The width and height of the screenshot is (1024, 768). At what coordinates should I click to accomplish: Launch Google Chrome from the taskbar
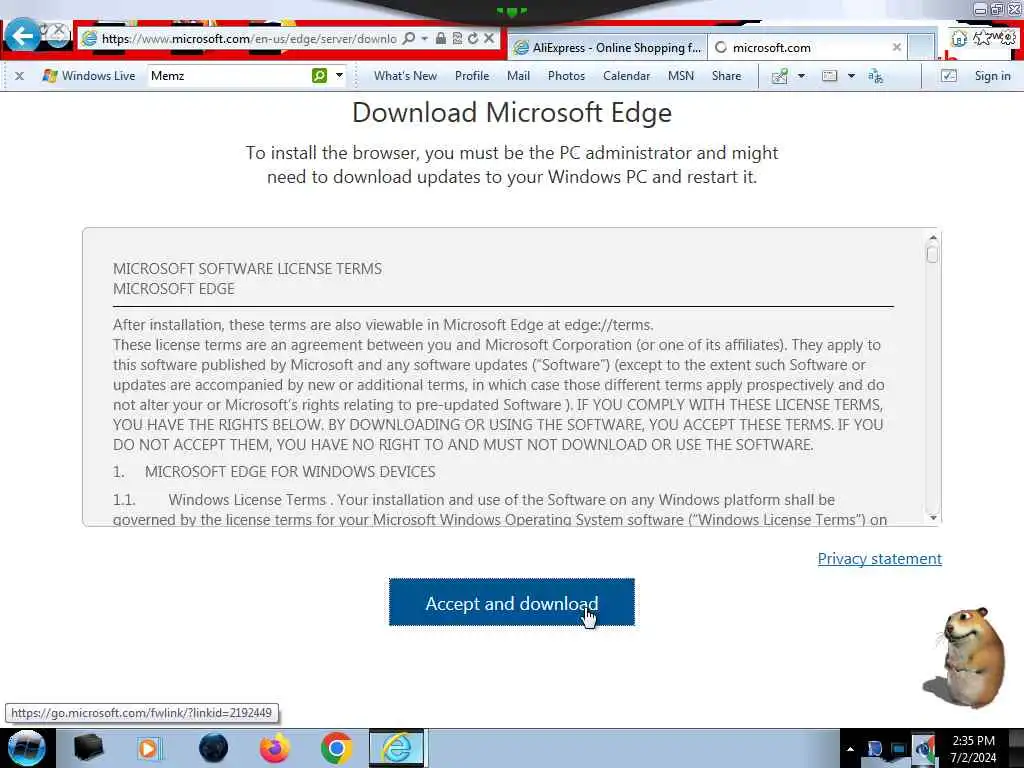pos(336,748)
